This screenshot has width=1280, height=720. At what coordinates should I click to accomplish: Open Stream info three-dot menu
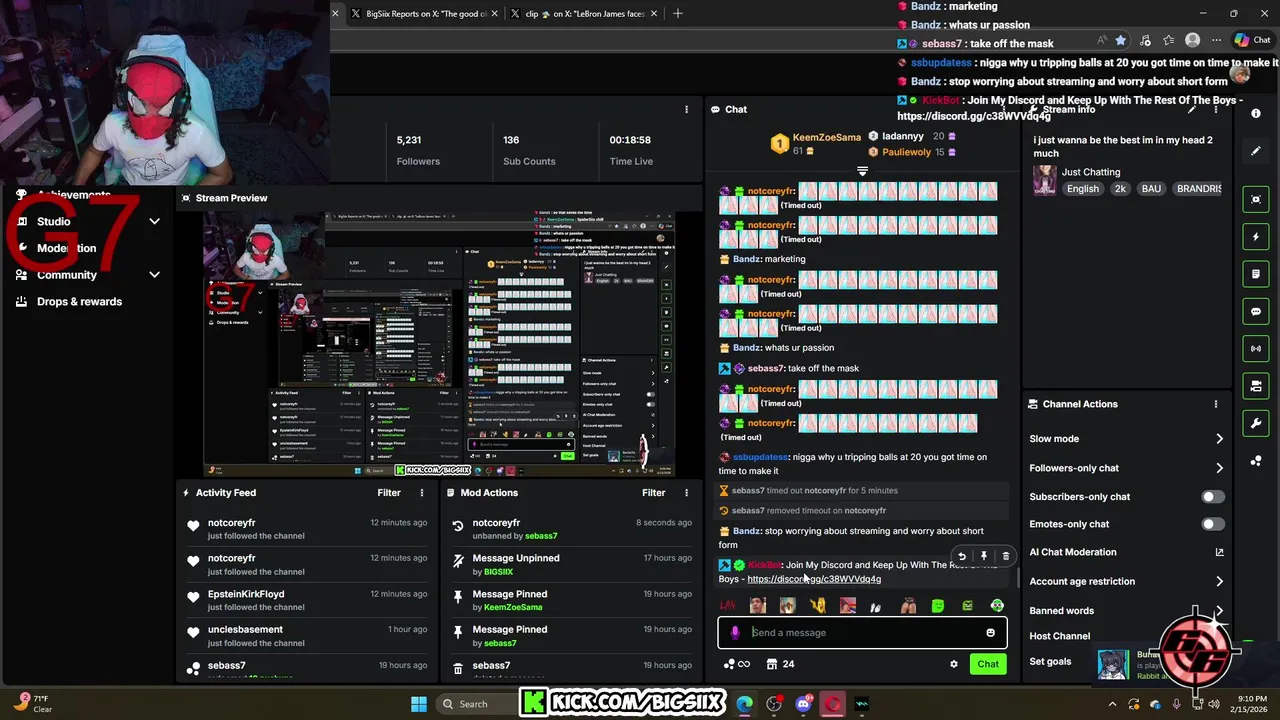tap(1216, 110)
